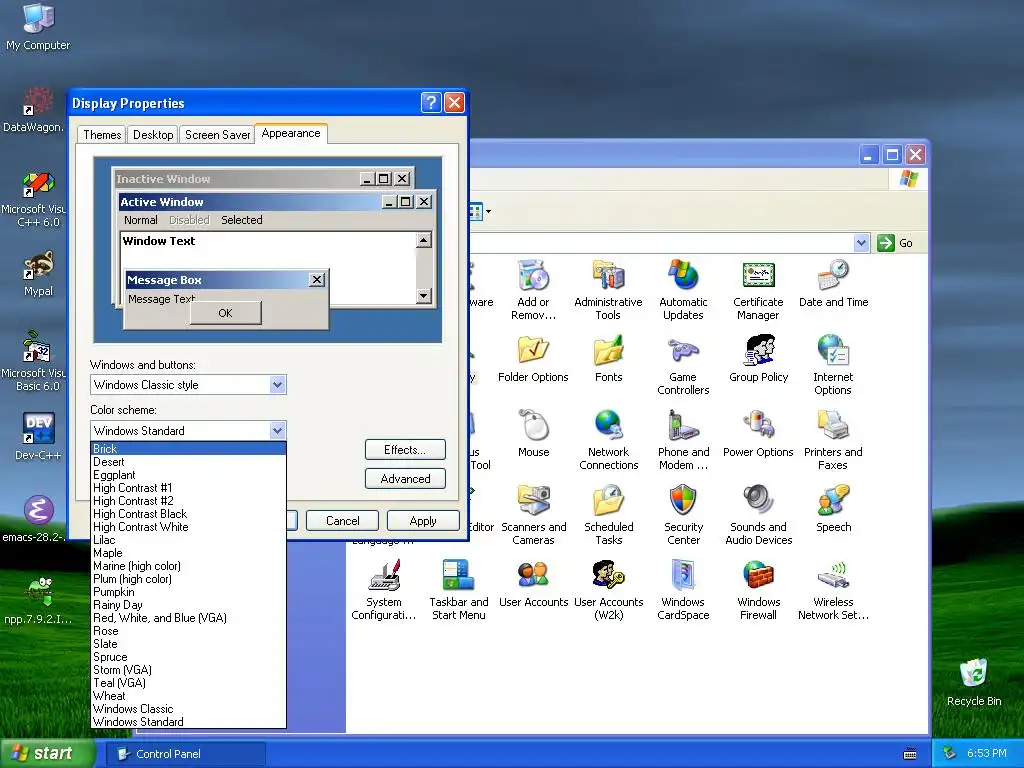Image resolution: width=1024 pixels, height=768 pixels.
Task: Open address bar dropdown in Control Panel
Action: point(861,243)
